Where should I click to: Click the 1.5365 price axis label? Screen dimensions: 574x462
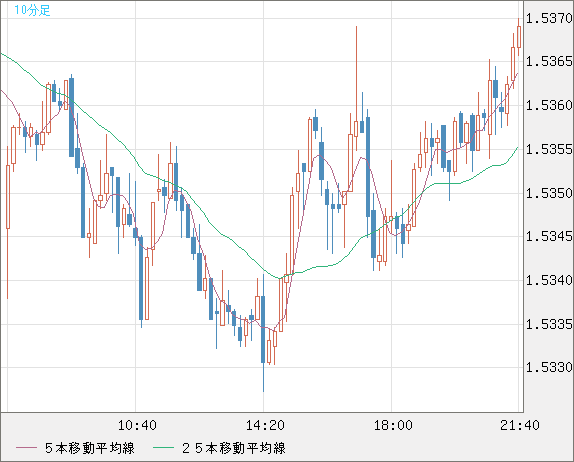click(x=549, y=62)
